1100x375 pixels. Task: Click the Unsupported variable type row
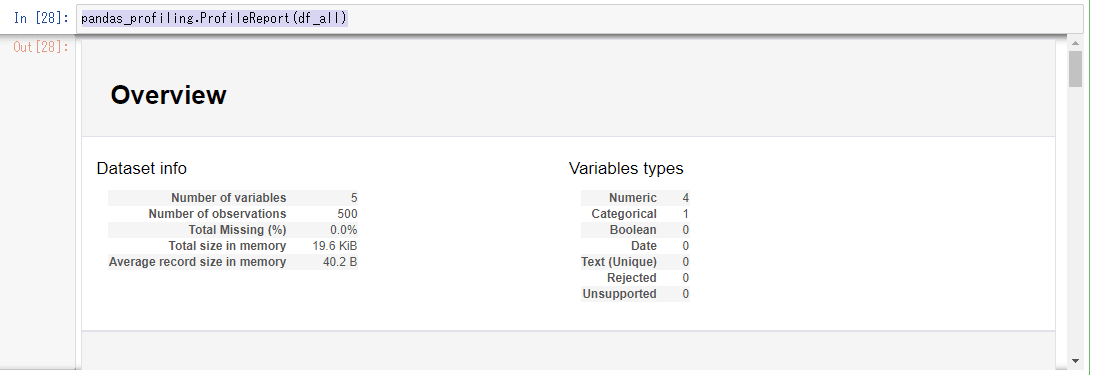pos(636,294)
